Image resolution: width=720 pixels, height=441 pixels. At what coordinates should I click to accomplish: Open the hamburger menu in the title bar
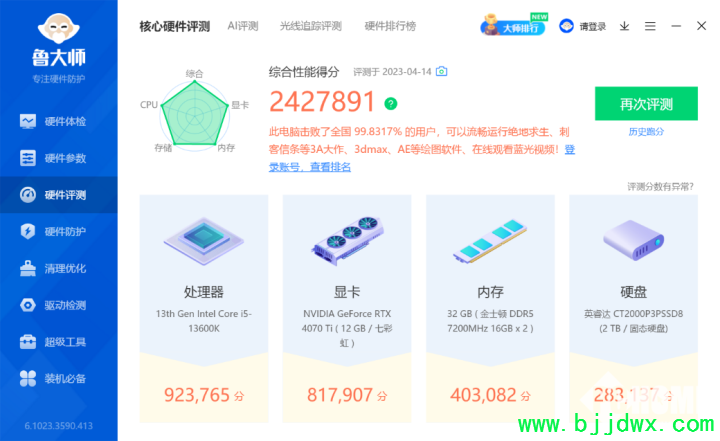point(650,26)
